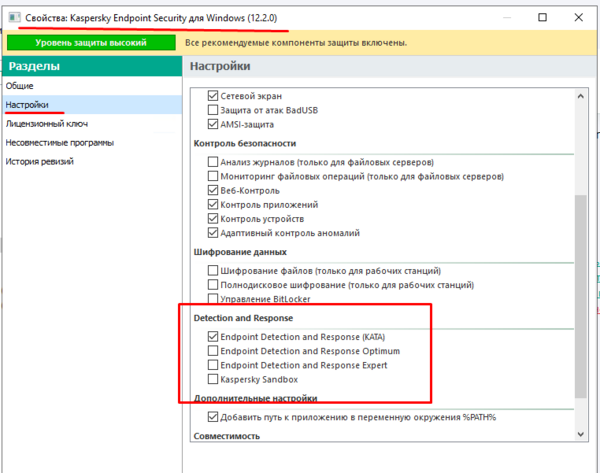Click the Шифрование данных group heading
The width and height of the screenshot is (600, 473).
tap(240, 252)
